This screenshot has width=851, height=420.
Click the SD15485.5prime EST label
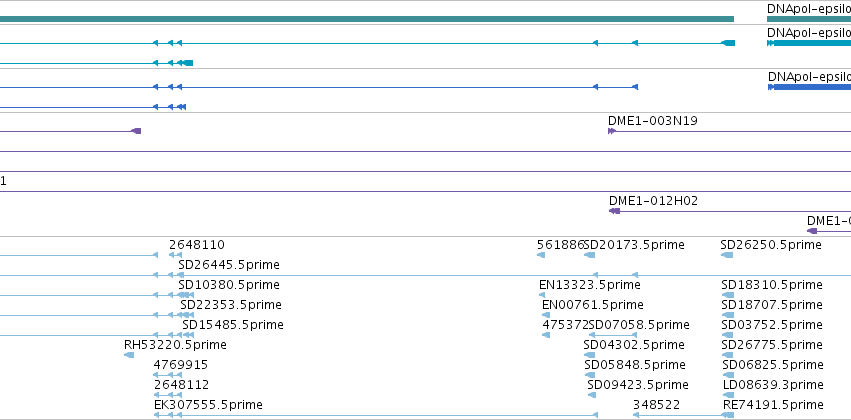point(233,325)
